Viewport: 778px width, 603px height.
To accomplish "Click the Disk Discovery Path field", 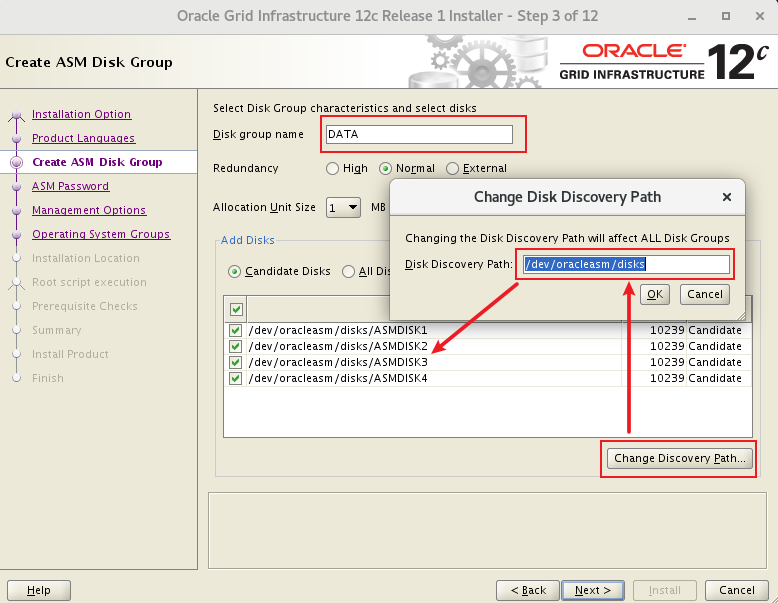I will [627, 264].
